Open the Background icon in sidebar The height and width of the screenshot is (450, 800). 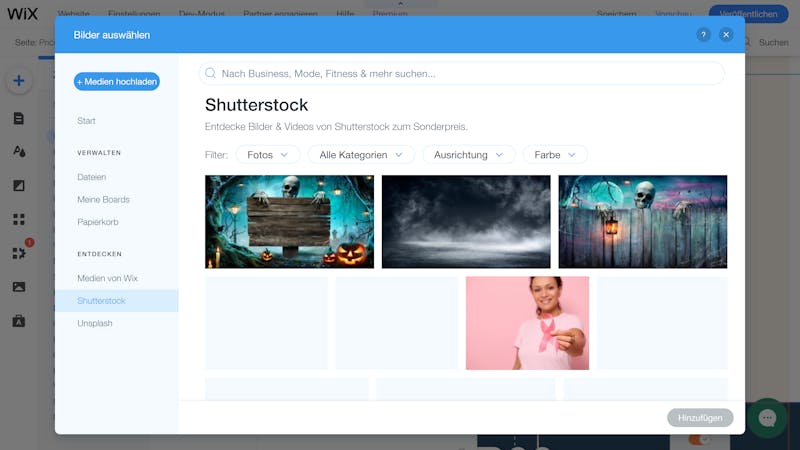(x=19, y=186)
